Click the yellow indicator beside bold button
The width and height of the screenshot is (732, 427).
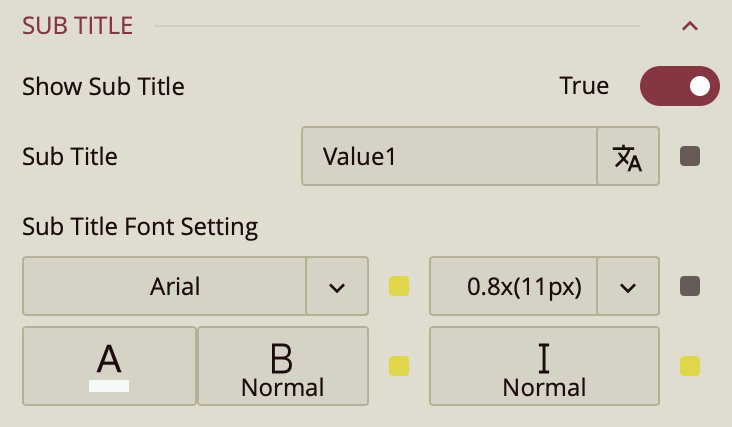tap(399, 366)
